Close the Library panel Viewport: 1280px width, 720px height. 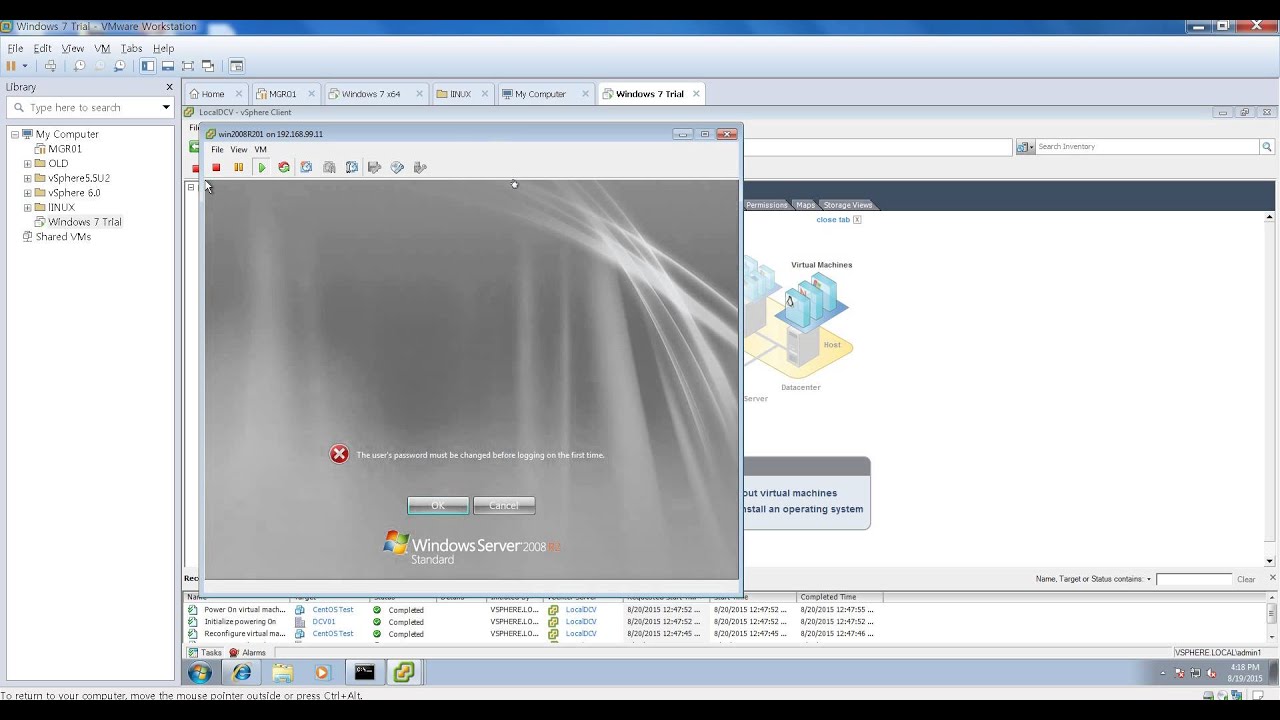click(x=169, y=87)
